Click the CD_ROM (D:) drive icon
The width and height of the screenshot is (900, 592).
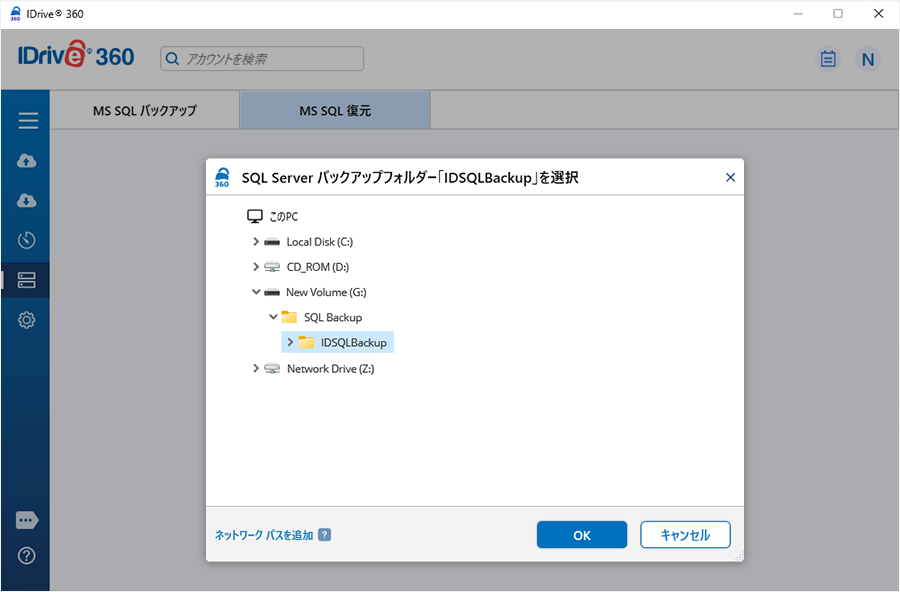(271, 267)
